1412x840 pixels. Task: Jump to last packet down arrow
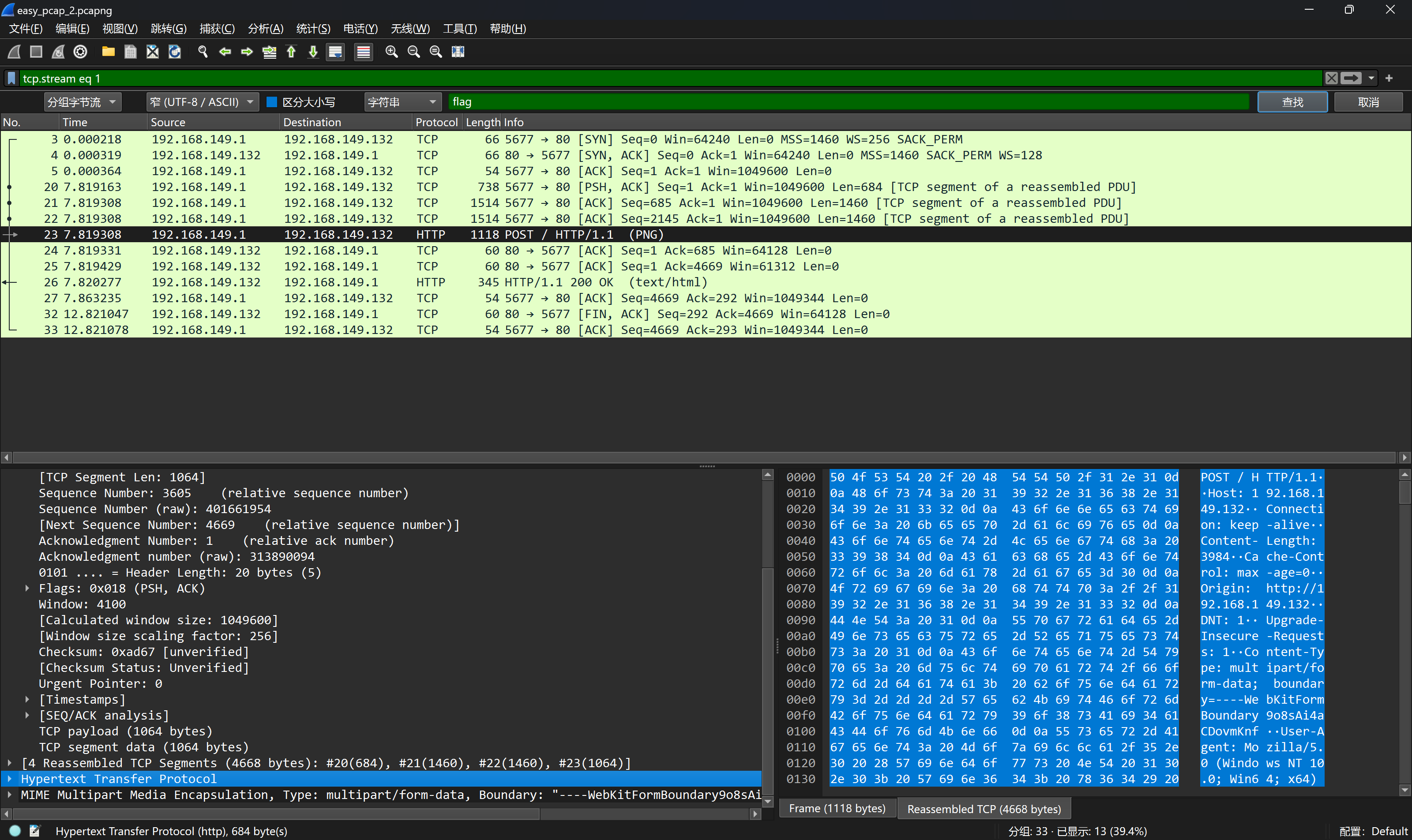click(x=313, y=52)
